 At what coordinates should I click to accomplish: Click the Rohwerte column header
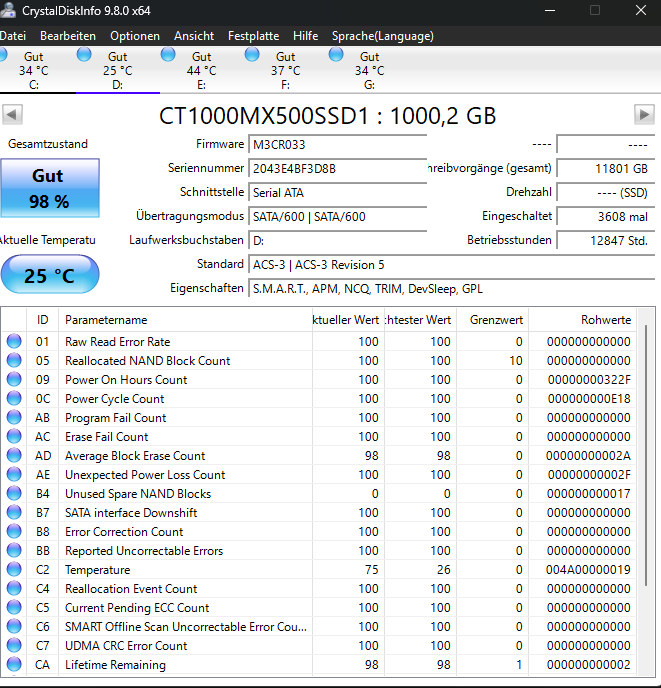point(582,320)
